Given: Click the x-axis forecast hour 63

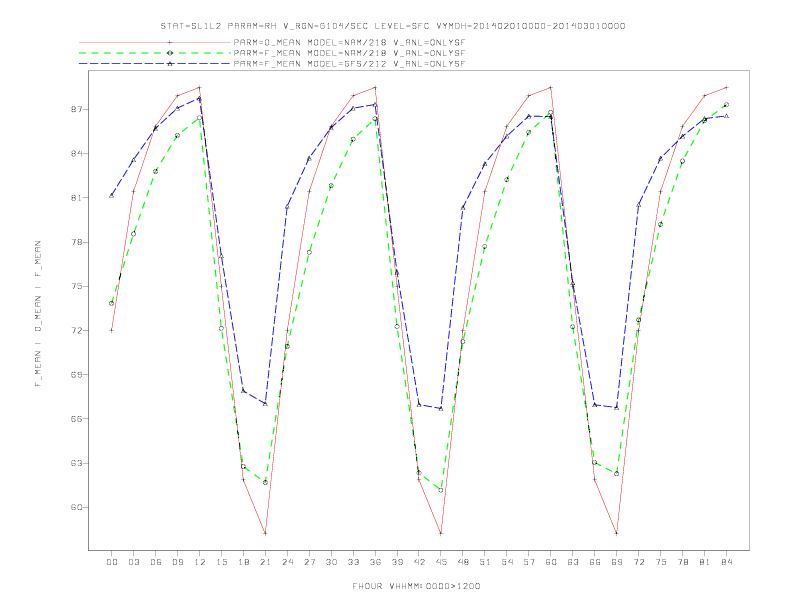Looking at the screenshot, I should point(573,562).
